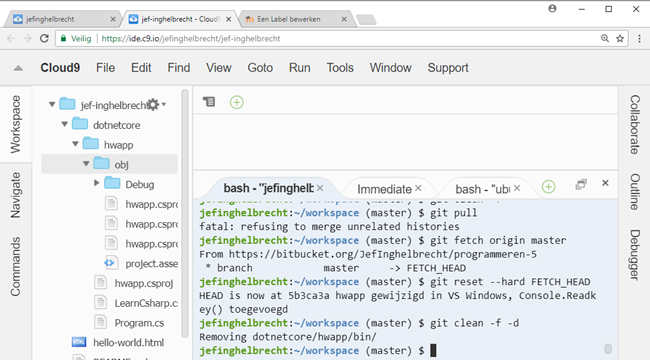Close the console panel
Screen dimensions: 650x360
(605, 183)
